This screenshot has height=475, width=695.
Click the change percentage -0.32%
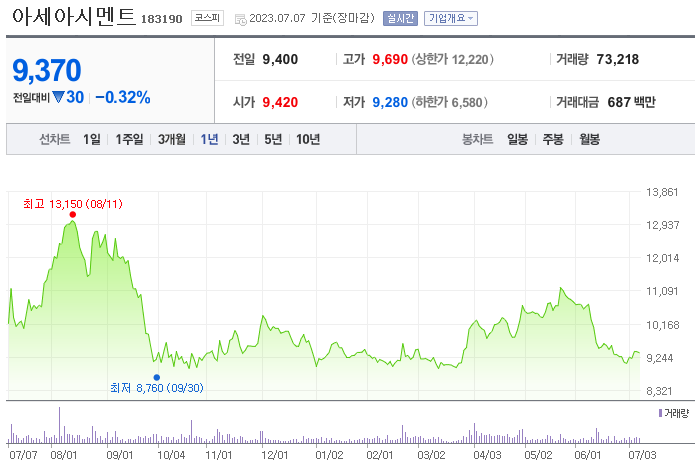123,97
